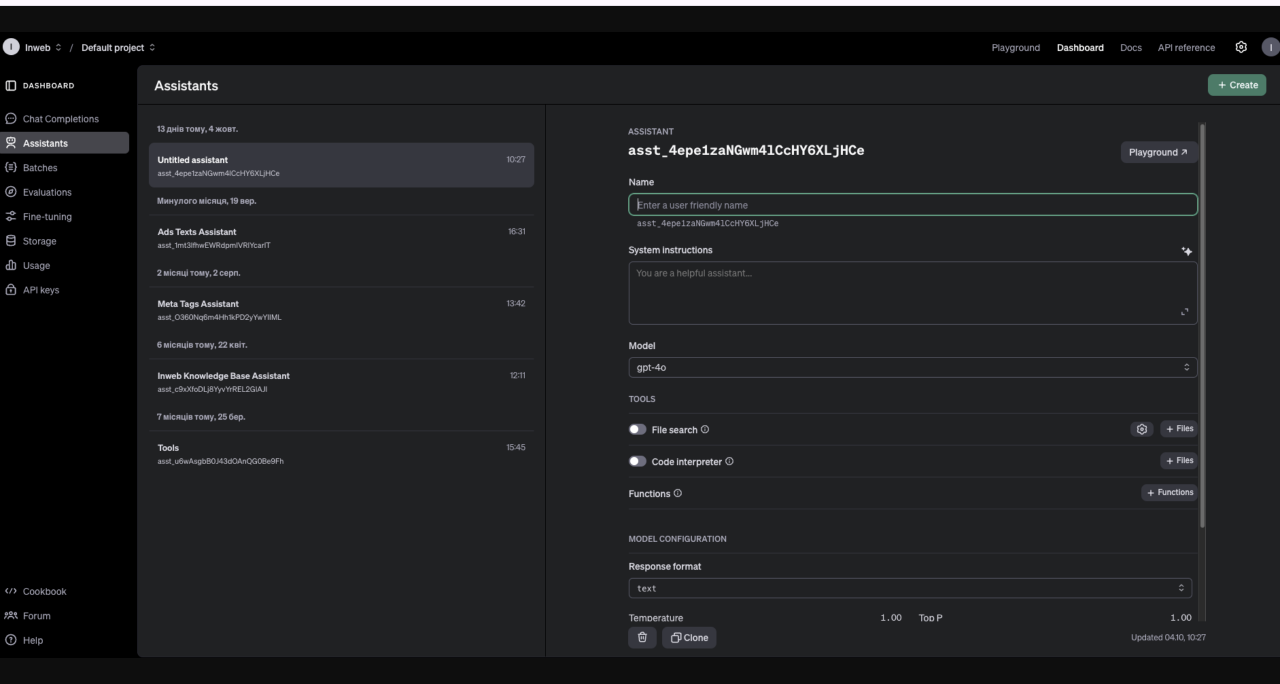The height and width of the screenshot is (684, 1280).
Task: Go to Storage in the sidebar
Action: 40,241
